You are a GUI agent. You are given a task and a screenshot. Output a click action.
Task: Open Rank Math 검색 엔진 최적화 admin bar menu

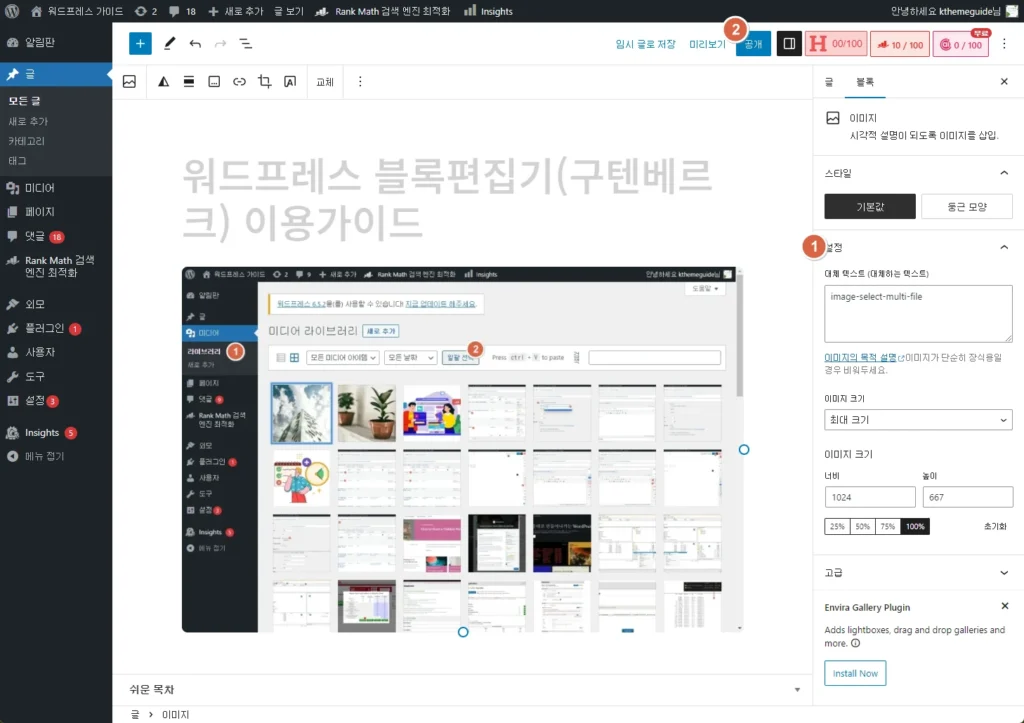[x=383, y=11]
